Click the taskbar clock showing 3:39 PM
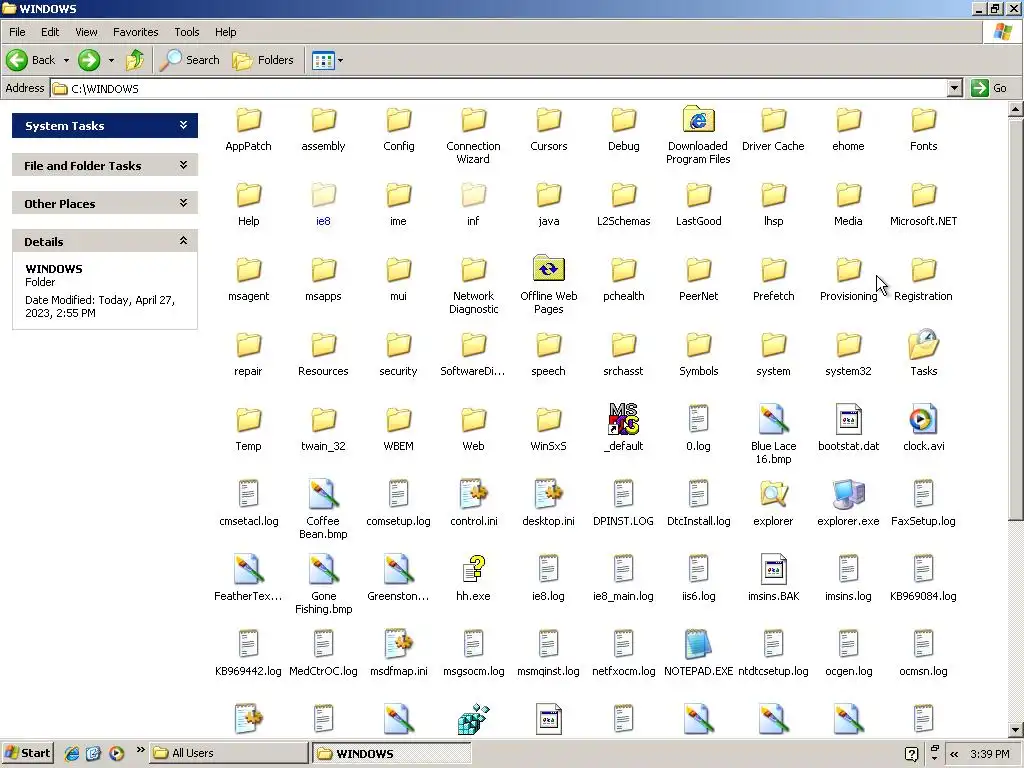 (x=990, y=754)
